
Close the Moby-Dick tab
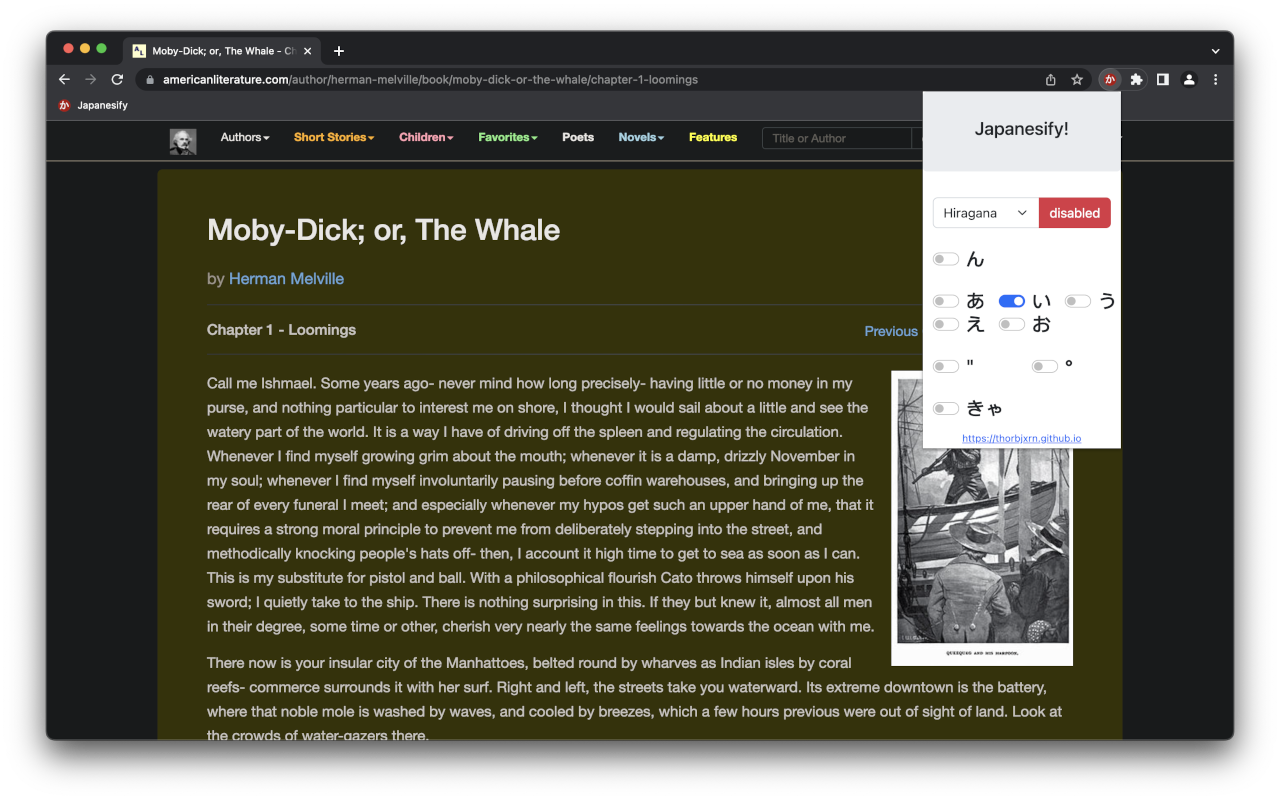coord(307,51)
